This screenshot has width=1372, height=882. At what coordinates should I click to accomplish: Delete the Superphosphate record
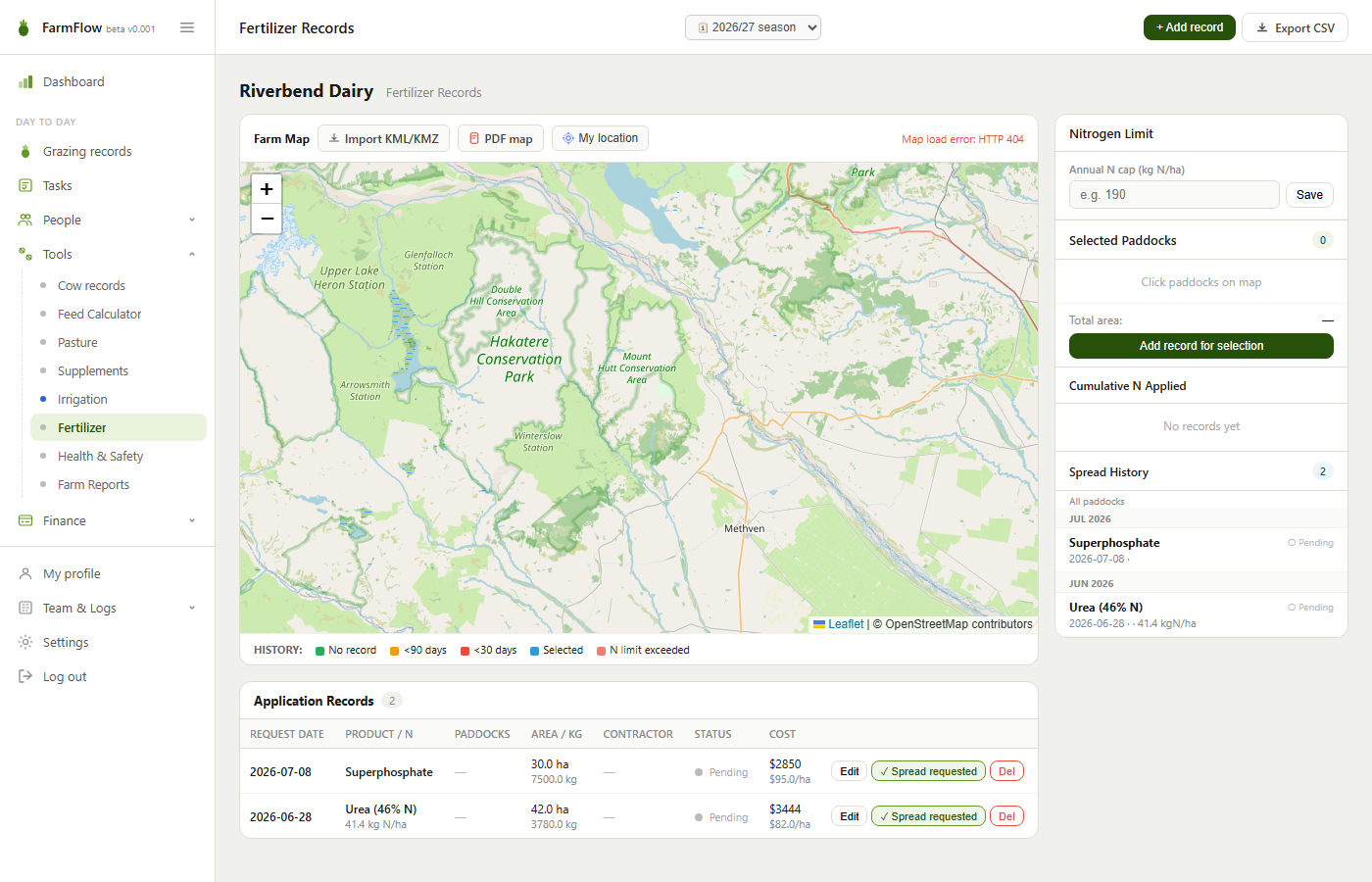pyautogui.click(x=1006, y=771)
